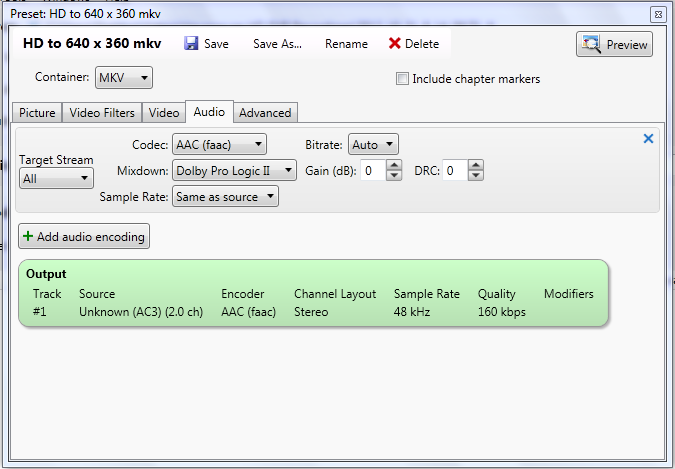Image resolution: width=675 pixels, height=469 pixels.
Task: Click the magnifier icon in the Preview button
Action: pos(591,44)
